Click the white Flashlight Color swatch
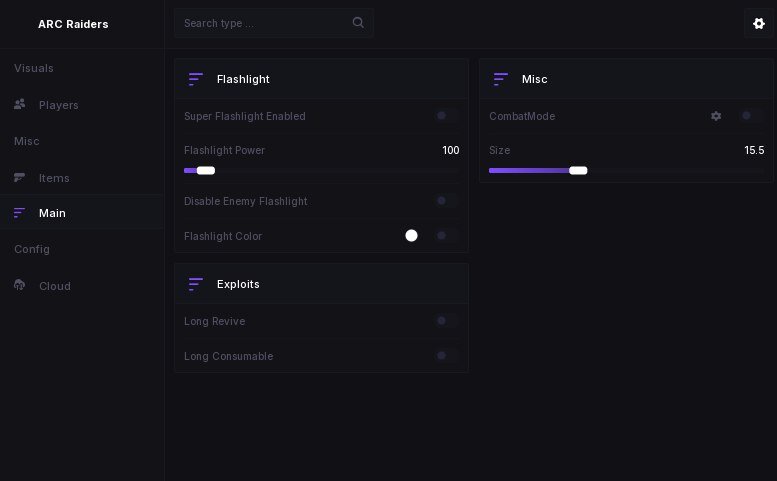This screenshot has height=481, width=777. 411,235
